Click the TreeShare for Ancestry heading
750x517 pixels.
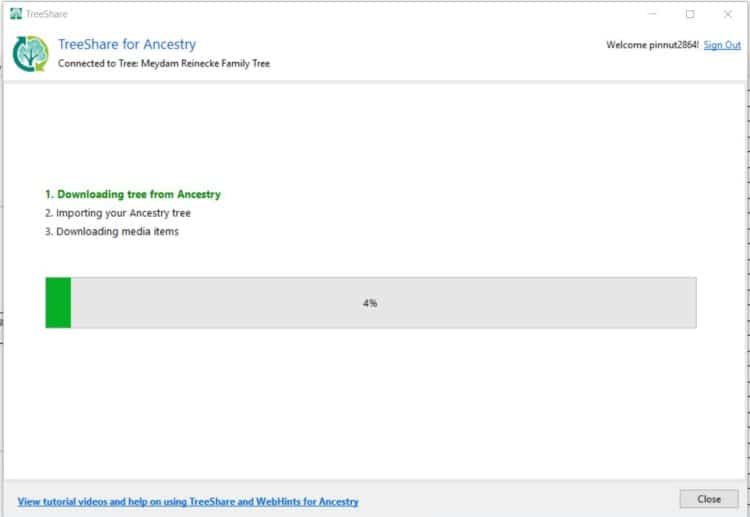(x=127, y=44)
